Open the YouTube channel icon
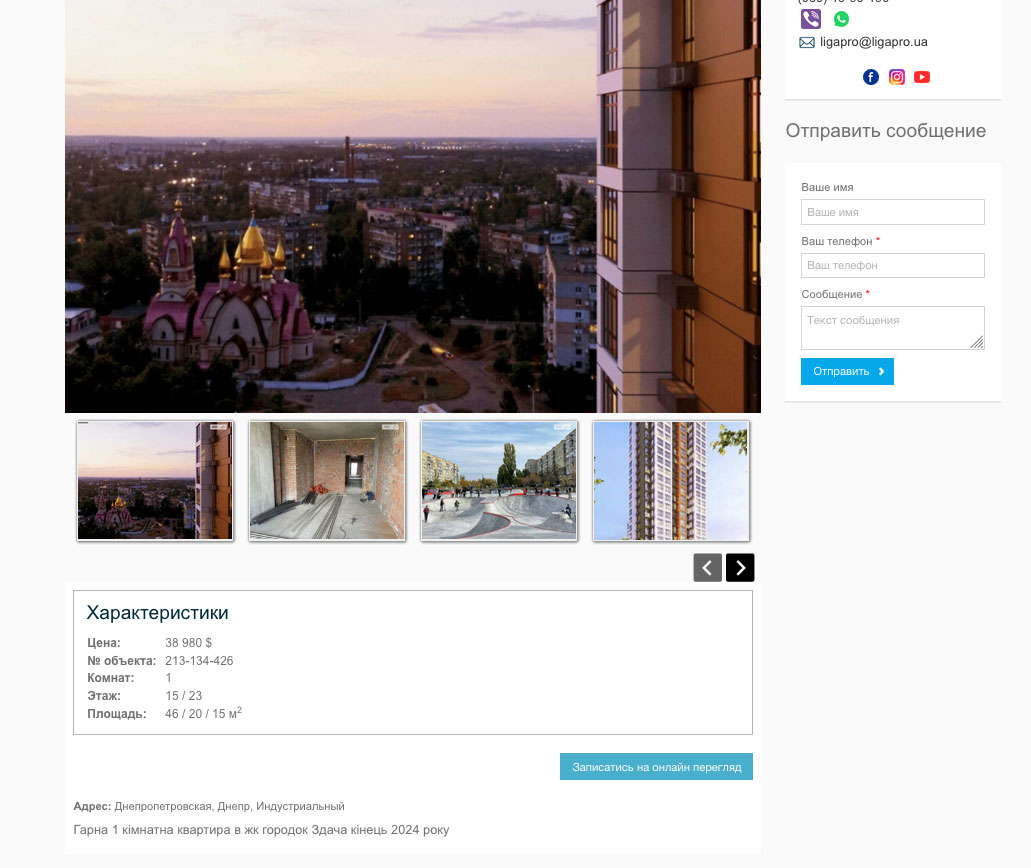Viewport: 1031px width, 868px height. [x=922, y=77]
